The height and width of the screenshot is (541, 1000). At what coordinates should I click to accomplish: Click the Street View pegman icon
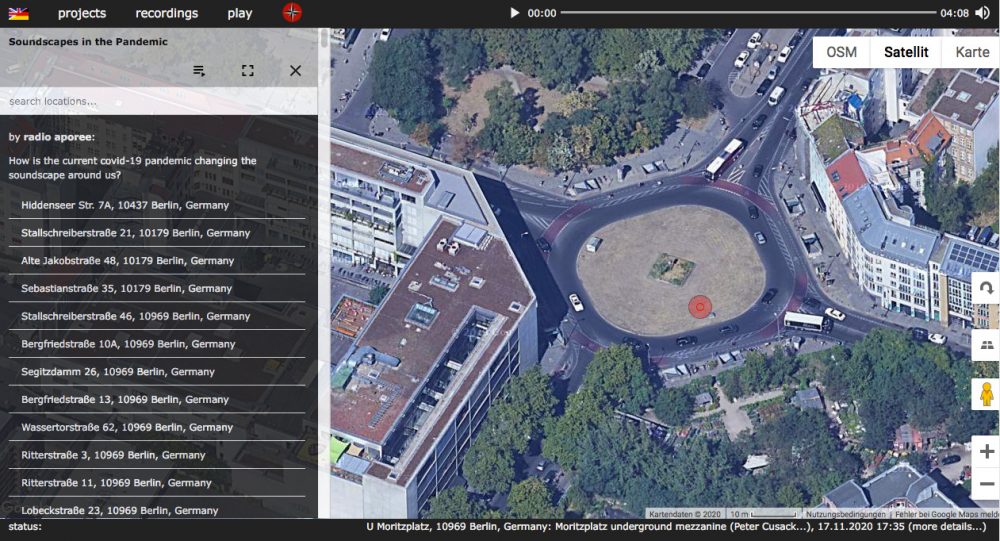pos(986,394)
